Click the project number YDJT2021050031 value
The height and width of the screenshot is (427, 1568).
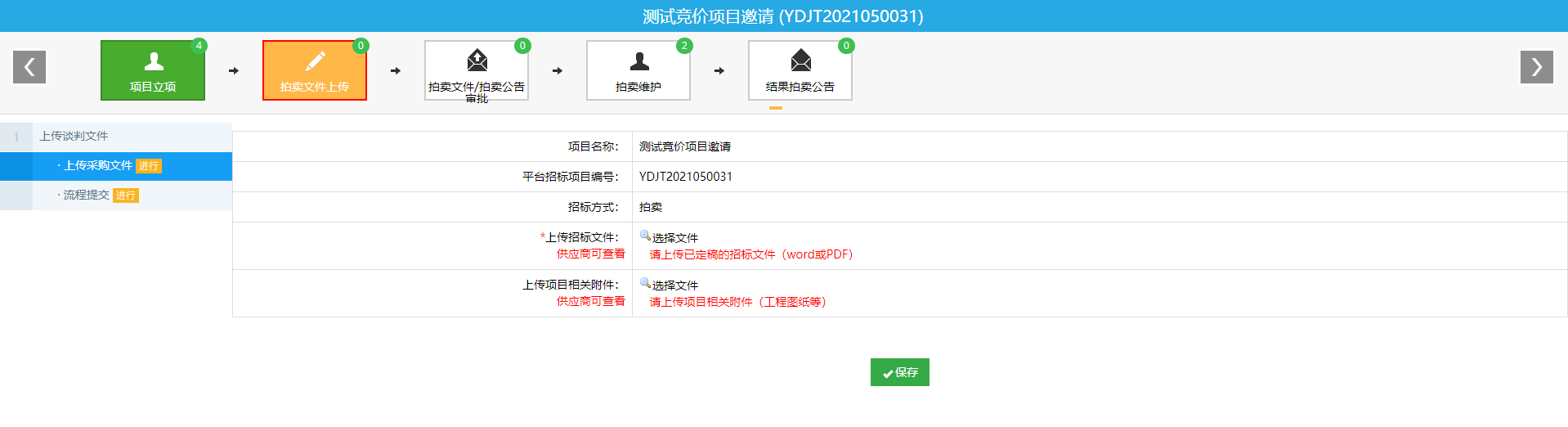(x=686, y=177)
